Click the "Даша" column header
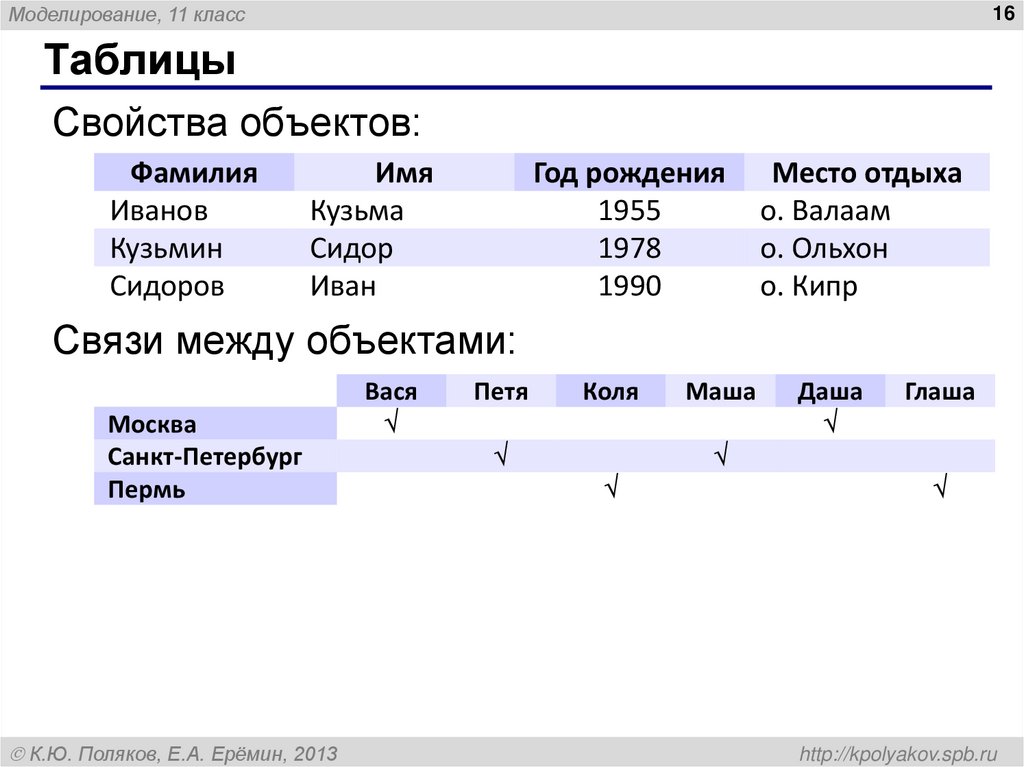1024x767 pixels. 830,391
